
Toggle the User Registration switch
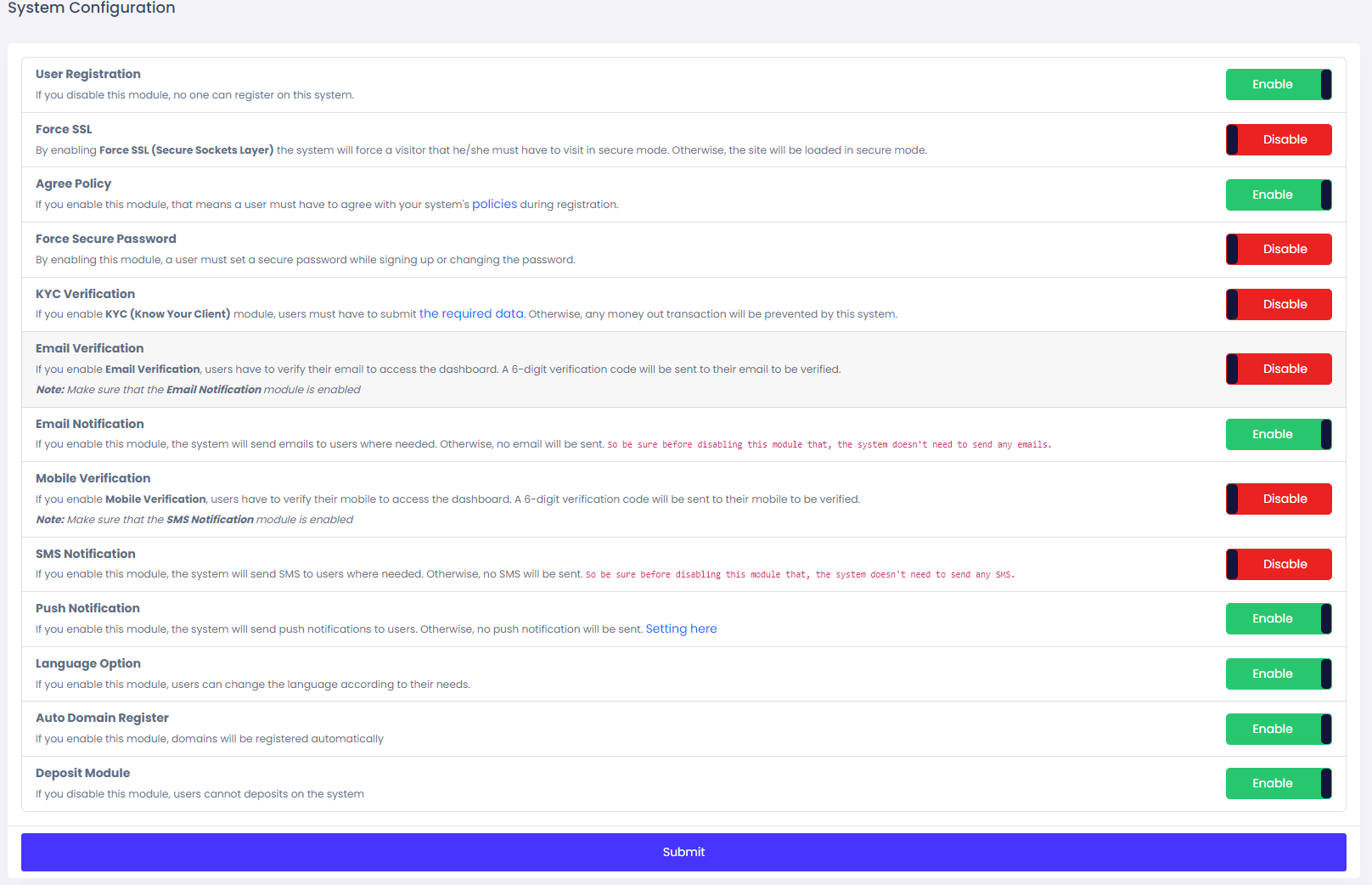pos(1278,85)
